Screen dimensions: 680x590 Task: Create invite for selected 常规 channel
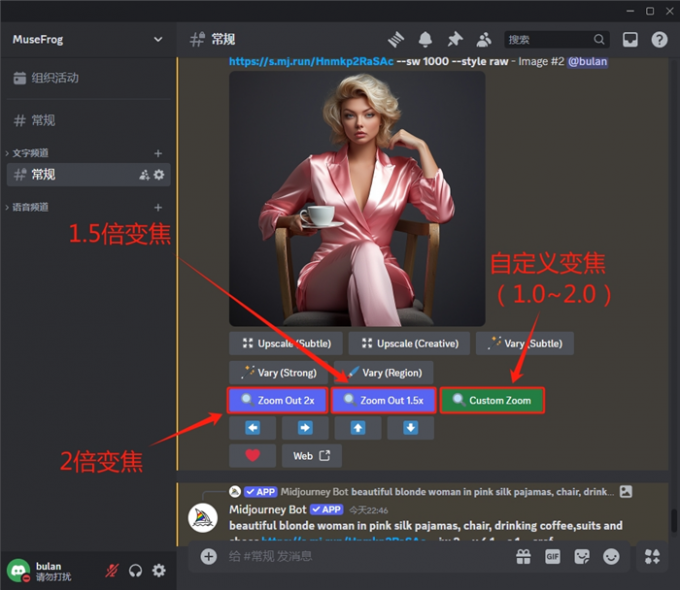click(x=144, y=174)
